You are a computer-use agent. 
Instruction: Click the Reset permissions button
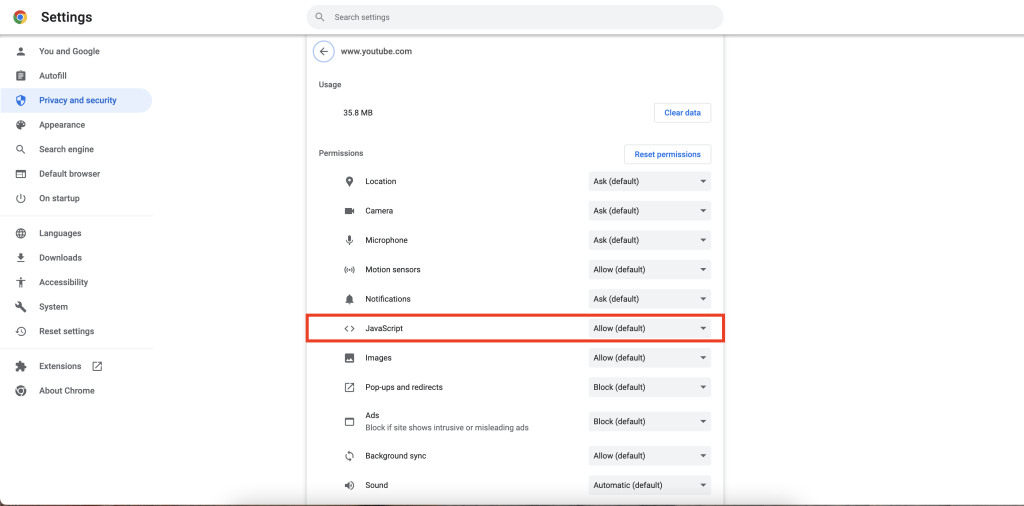pos(667,154)
